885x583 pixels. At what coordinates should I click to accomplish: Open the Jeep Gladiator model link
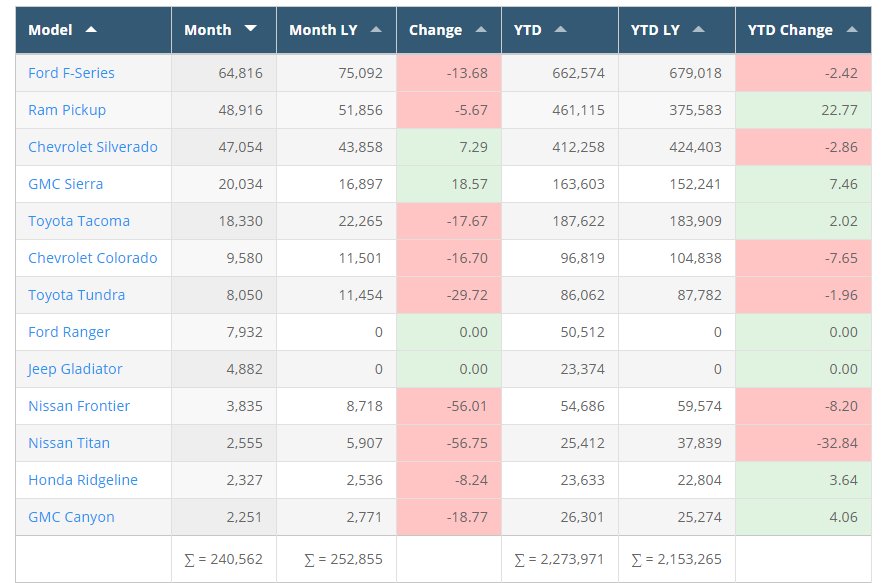75,369
